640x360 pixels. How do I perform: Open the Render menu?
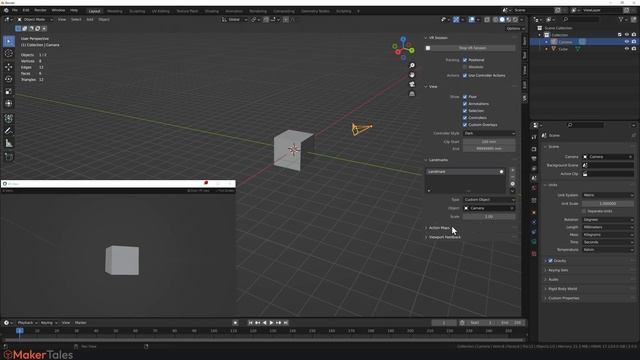tap(40, 10)
